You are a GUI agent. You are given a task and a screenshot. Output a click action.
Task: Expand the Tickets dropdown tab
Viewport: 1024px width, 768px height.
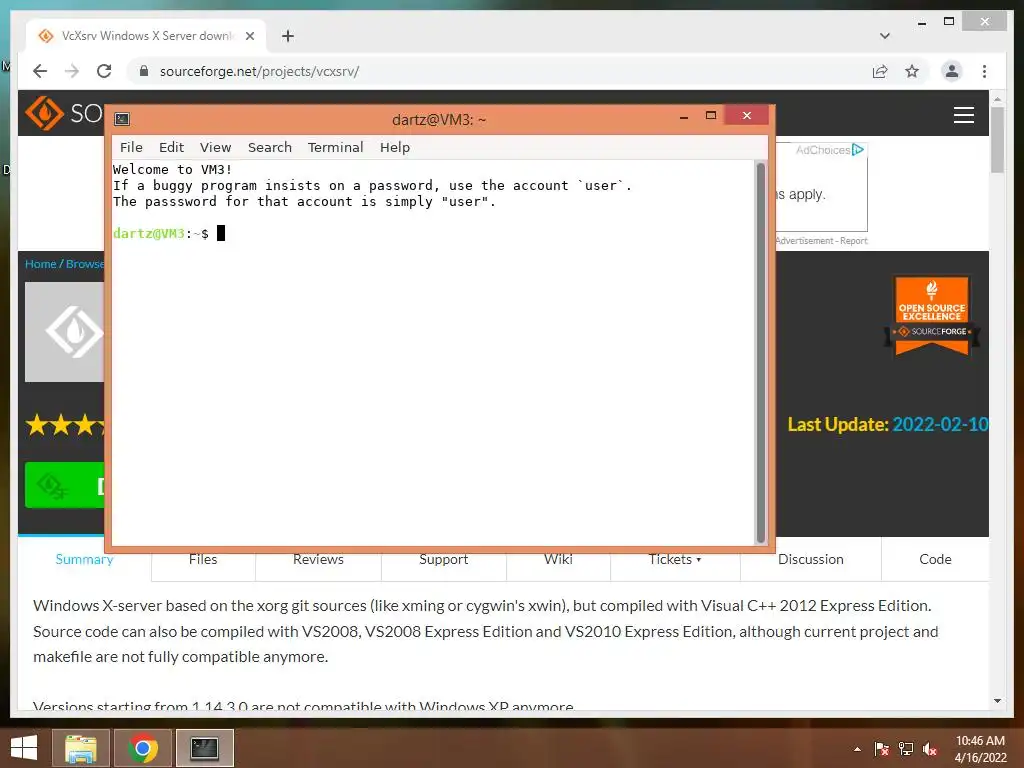coord(675,559)
